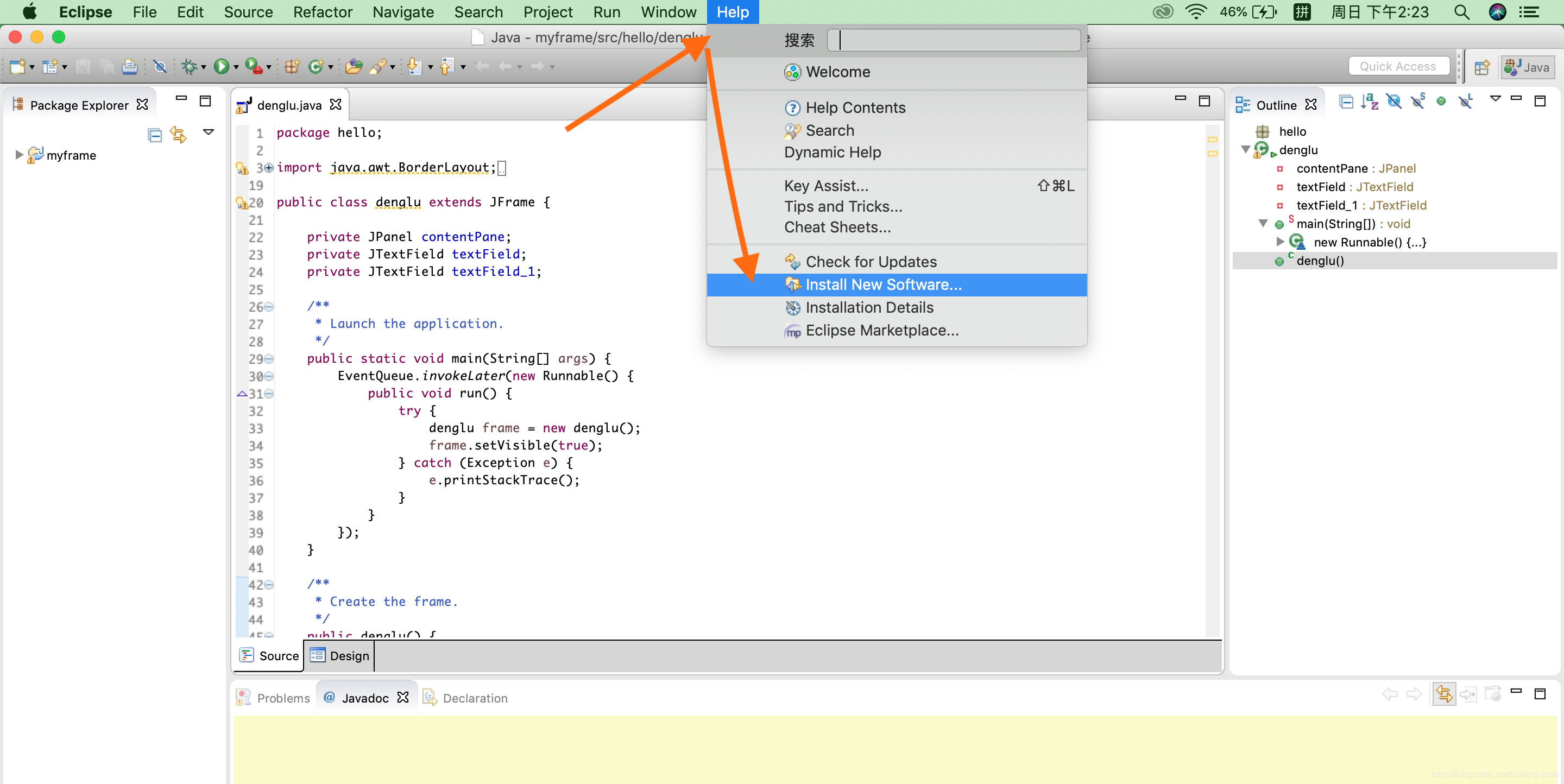The height and width of the screenshot is (784, 1564).
Task: Collapse main(String[]) node in Outline
Action: [1263, 223]
